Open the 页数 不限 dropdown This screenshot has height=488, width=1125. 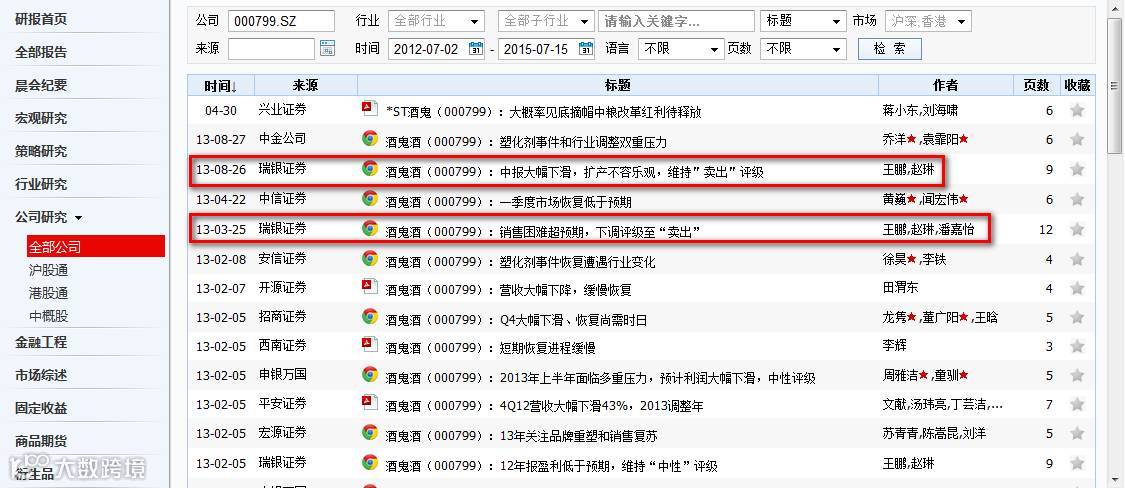pyautogui.click(x=803, y=49)
